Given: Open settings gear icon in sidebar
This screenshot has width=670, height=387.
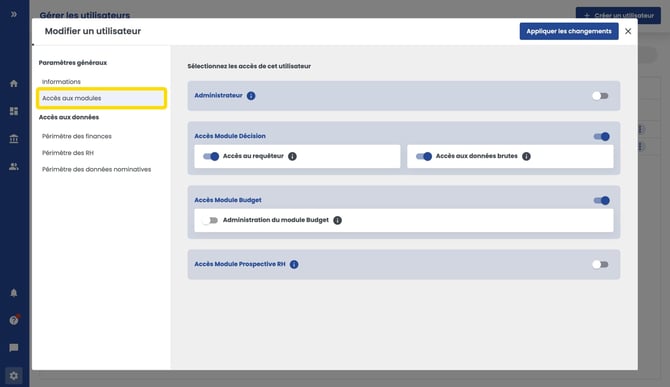Looking at the screenshot, I should coord(14,375).
